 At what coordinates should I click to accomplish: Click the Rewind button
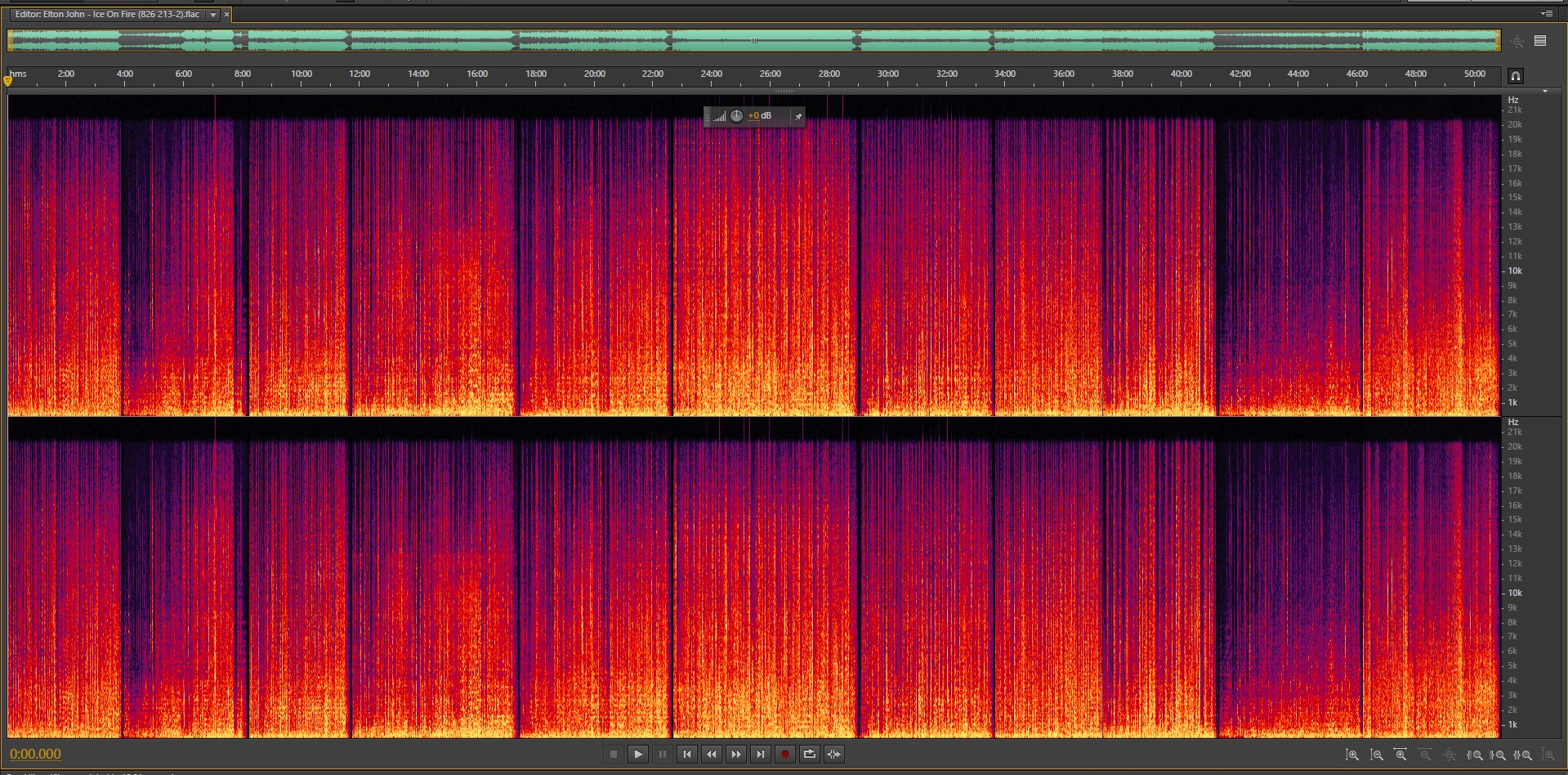click(x=712, y=754)
